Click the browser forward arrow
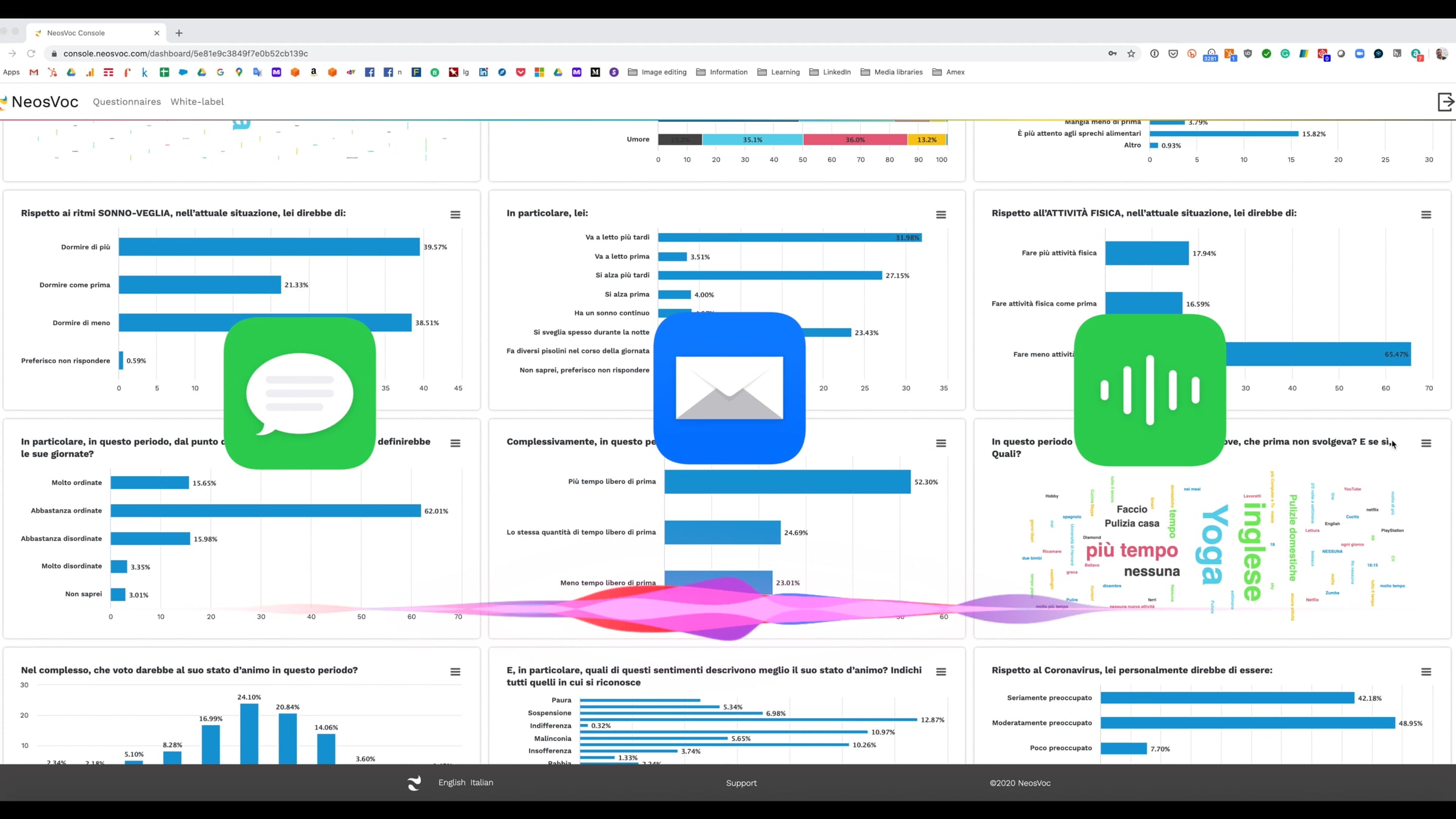 [x=12, y=53]
